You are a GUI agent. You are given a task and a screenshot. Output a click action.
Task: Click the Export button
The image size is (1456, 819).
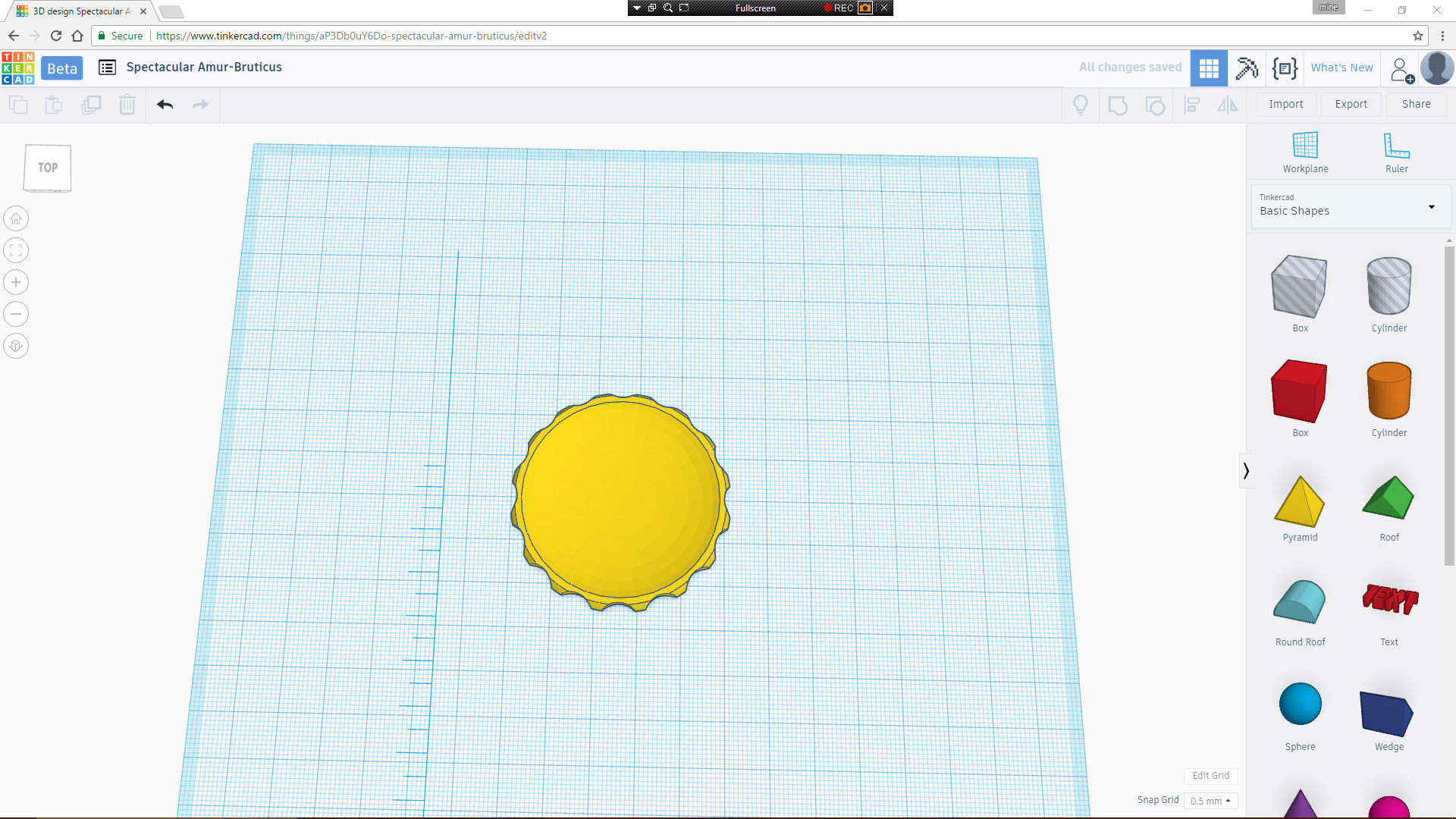coord(1351,105)
